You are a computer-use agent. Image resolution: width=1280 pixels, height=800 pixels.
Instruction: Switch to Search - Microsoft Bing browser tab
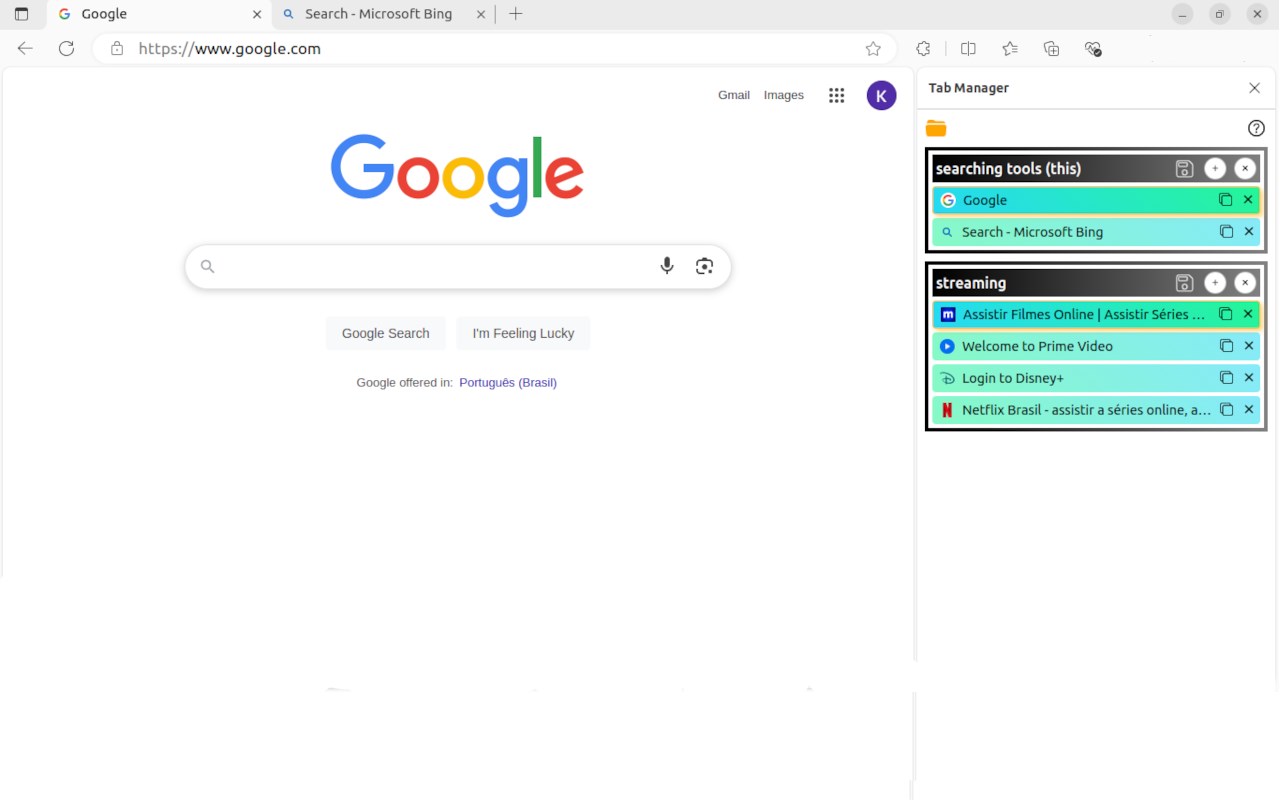pos(384,14)
